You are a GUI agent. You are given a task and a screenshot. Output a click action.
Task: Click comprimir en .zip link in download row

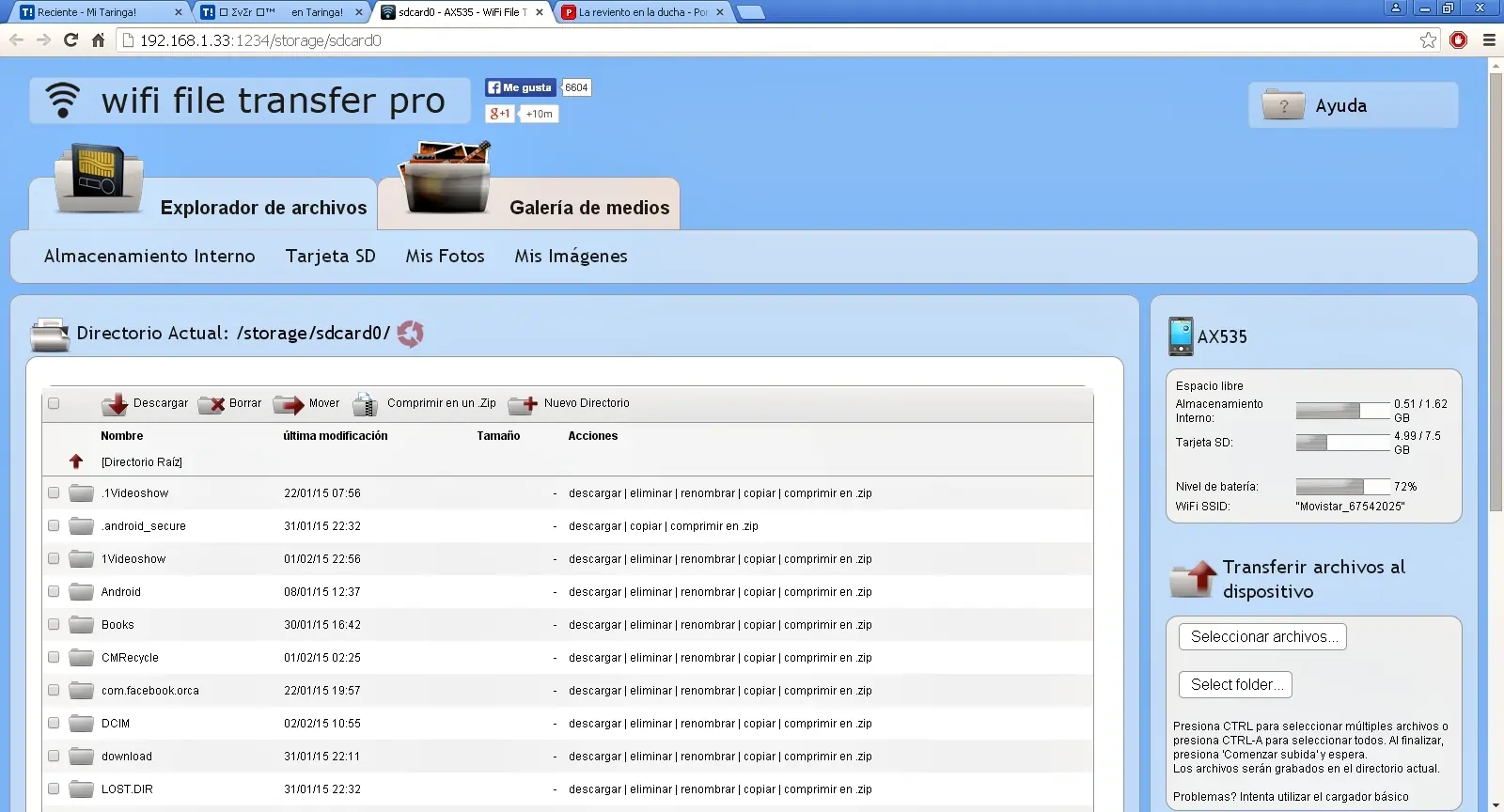click(827, 757)
